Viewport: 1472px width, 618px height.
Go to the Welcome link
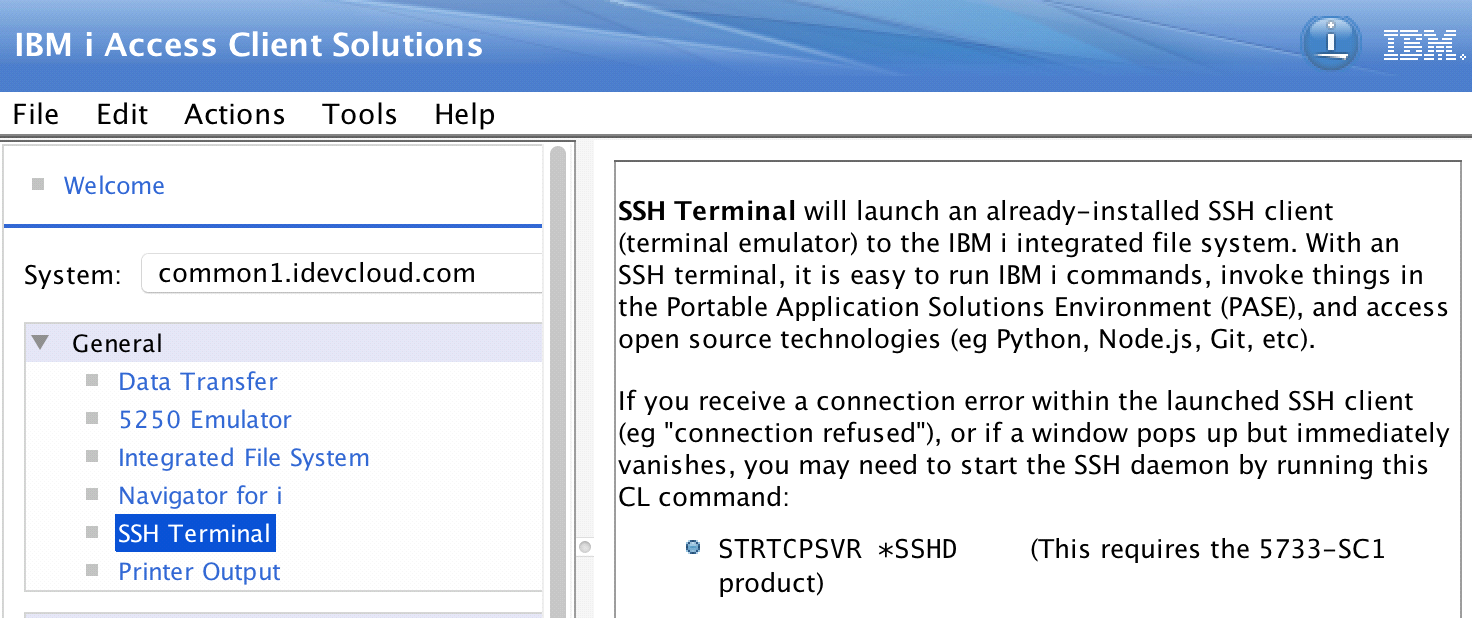[114, 185]
